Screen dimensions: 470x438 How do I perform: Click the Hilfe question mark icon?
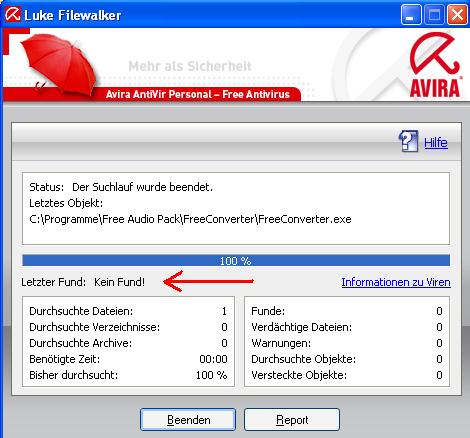408,141
